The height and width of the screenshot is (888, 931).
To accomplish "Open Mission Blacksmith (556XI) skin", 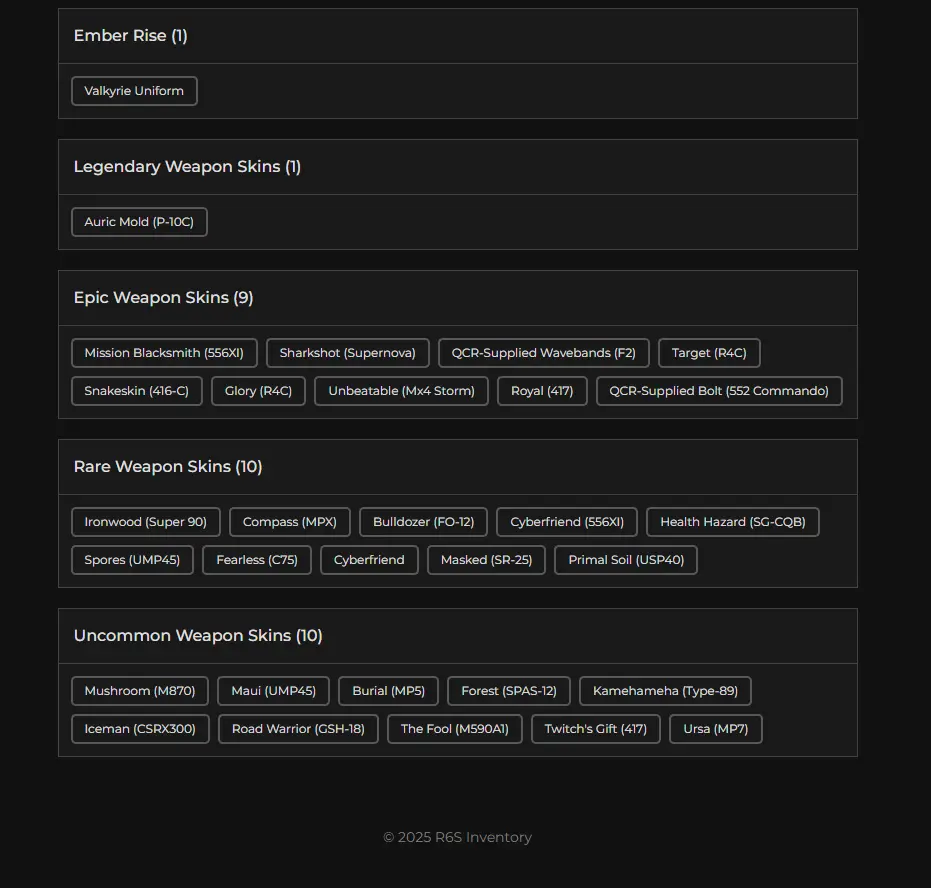I will [164, 353].
